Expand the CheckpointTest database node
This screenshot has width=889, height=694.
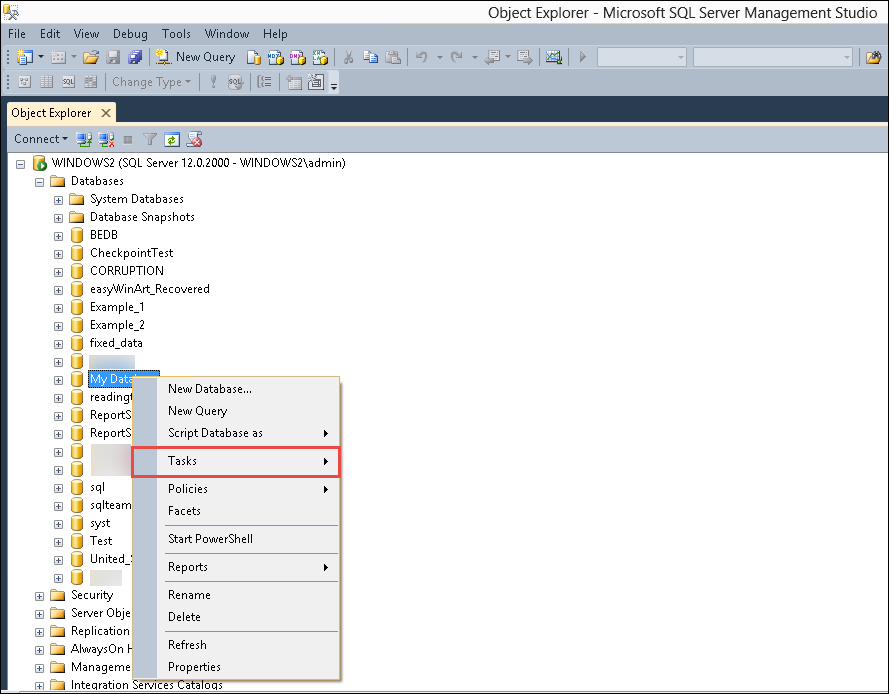pos(59,253)
